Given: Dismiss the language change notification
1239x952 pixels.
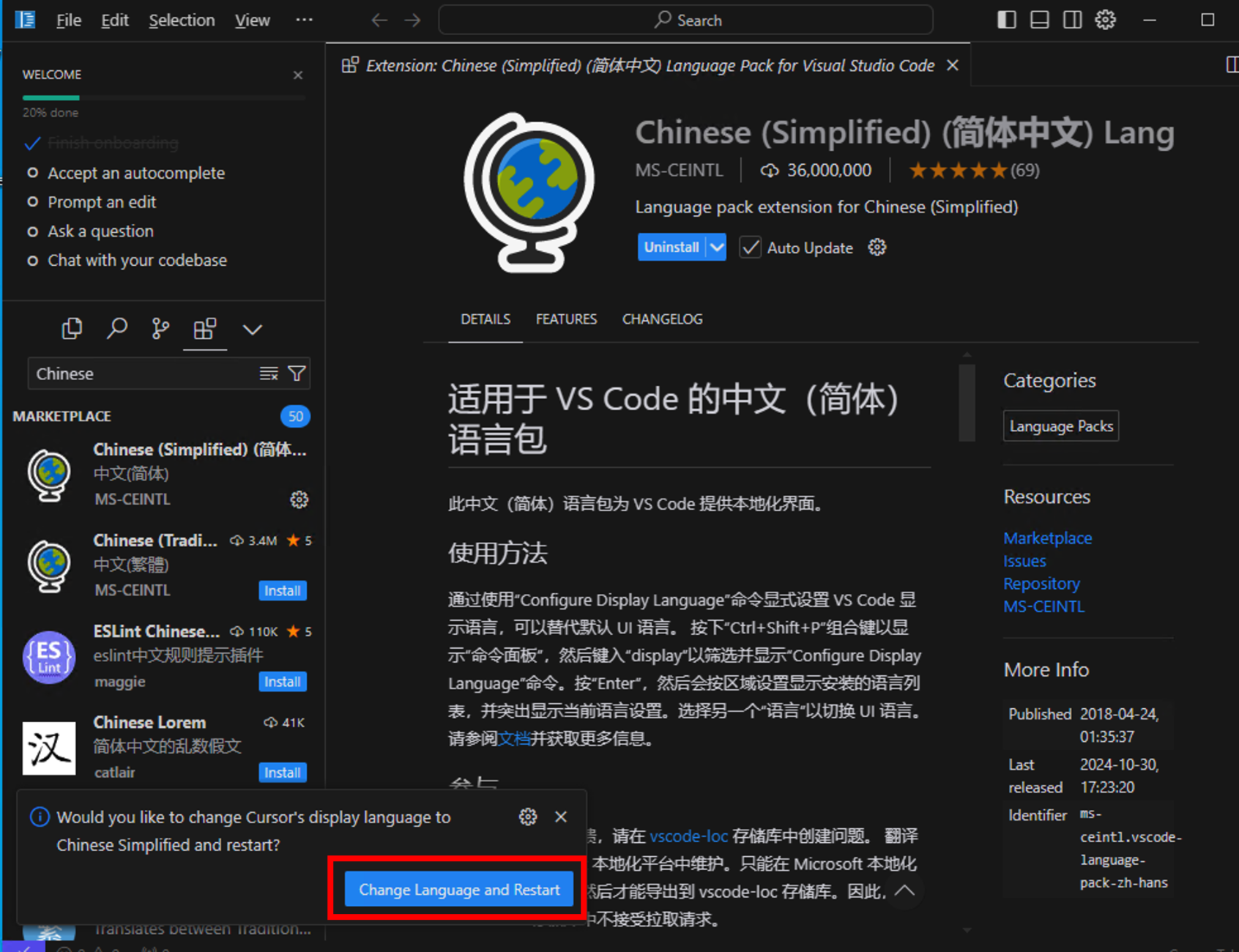Looking at the screenshot, I should (x=561, y=817).
